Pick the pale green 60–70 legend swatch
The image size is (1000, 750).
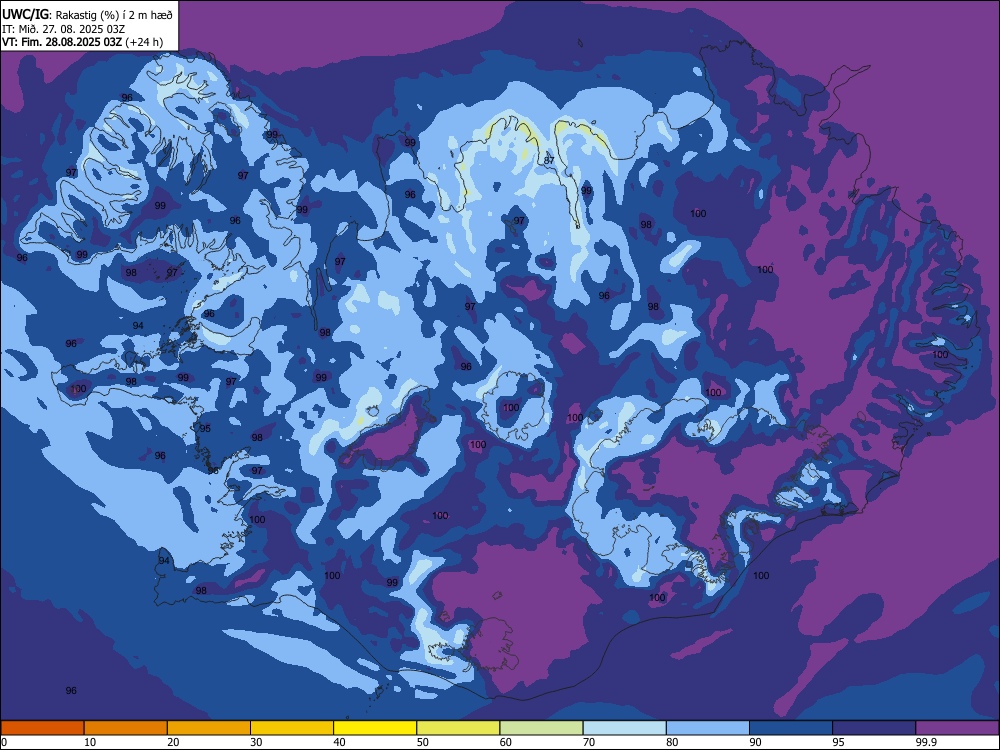click(x=541, y=728)
